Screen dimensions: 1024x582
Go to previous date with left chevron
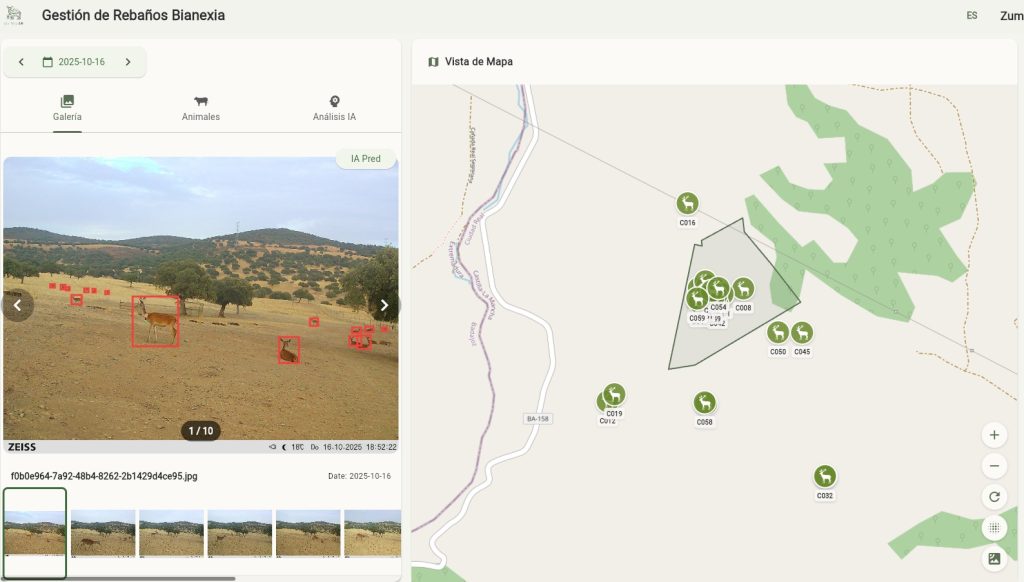tap(21, 62)
